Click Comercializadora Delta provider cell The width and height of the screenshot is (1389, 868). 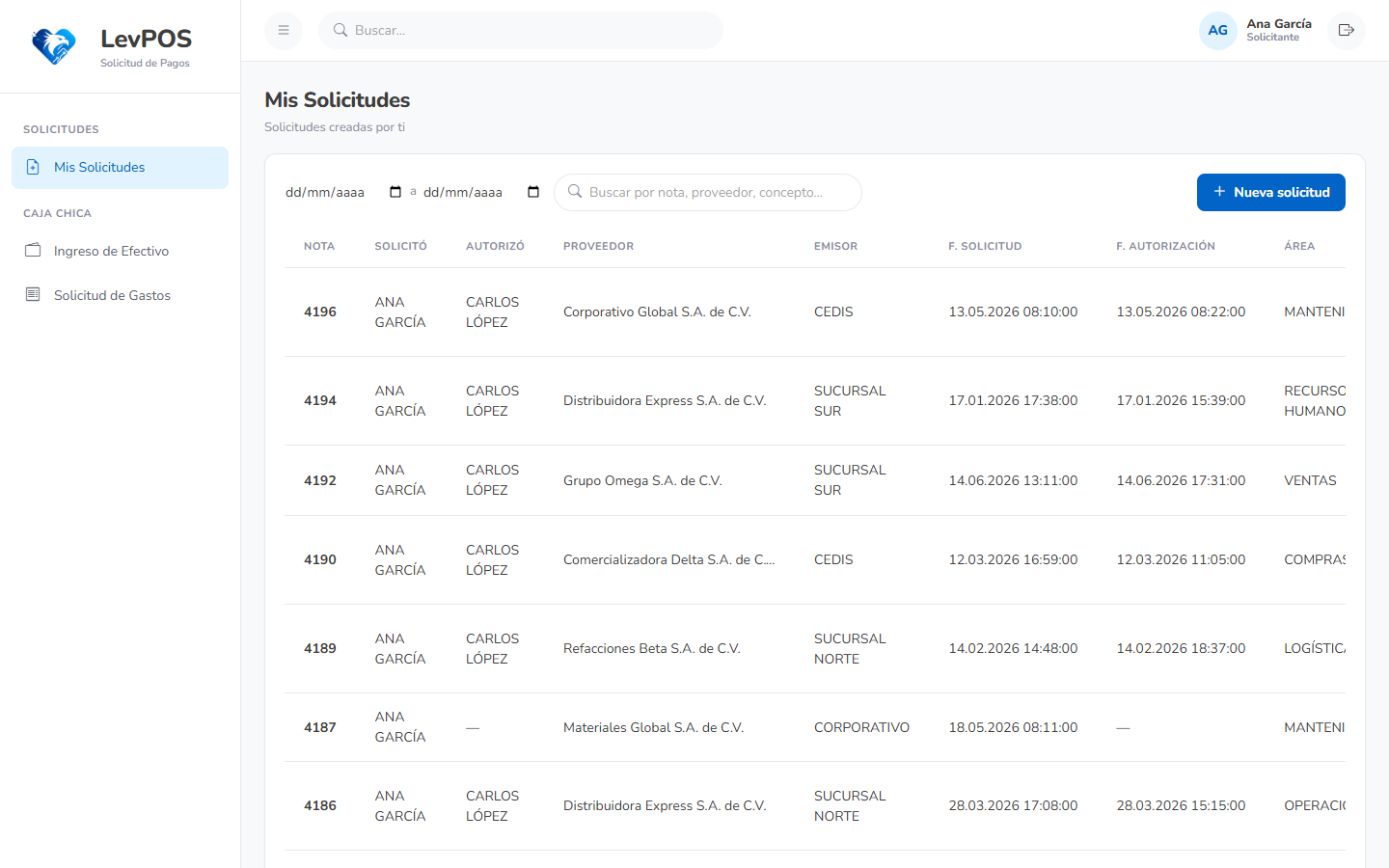coord(669,559)
